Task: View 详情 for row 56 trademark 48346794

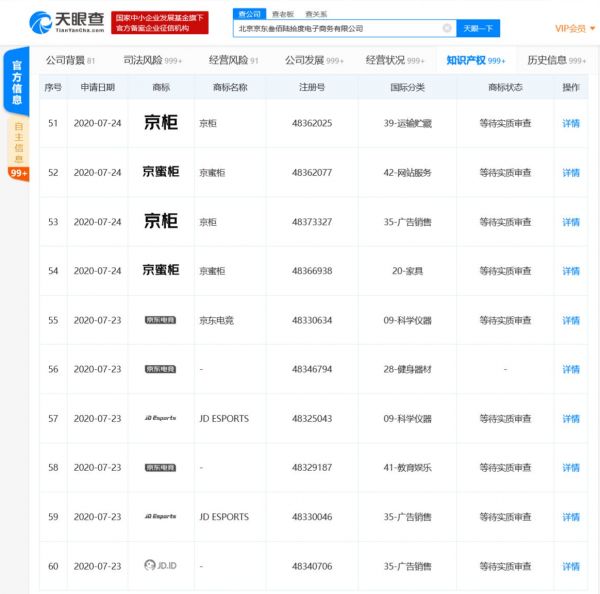Action: [x=570, y=370]
